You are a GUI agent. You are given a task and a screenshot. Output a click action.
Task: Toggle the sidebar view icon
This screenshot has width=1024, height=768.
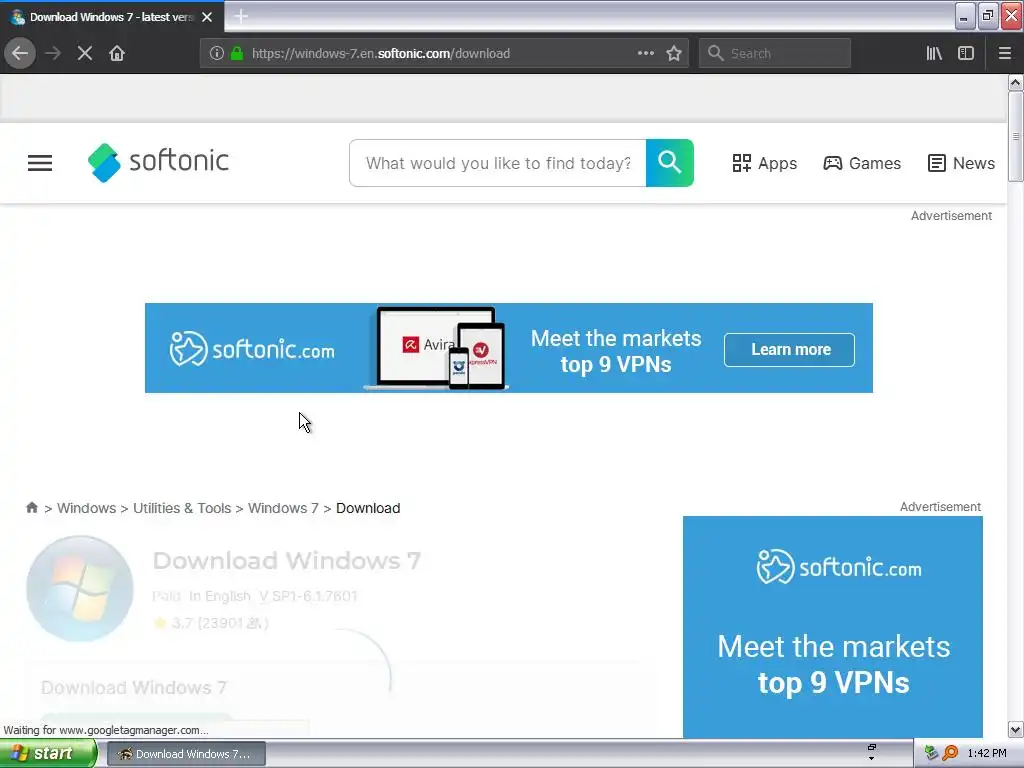tap(966, 53)
